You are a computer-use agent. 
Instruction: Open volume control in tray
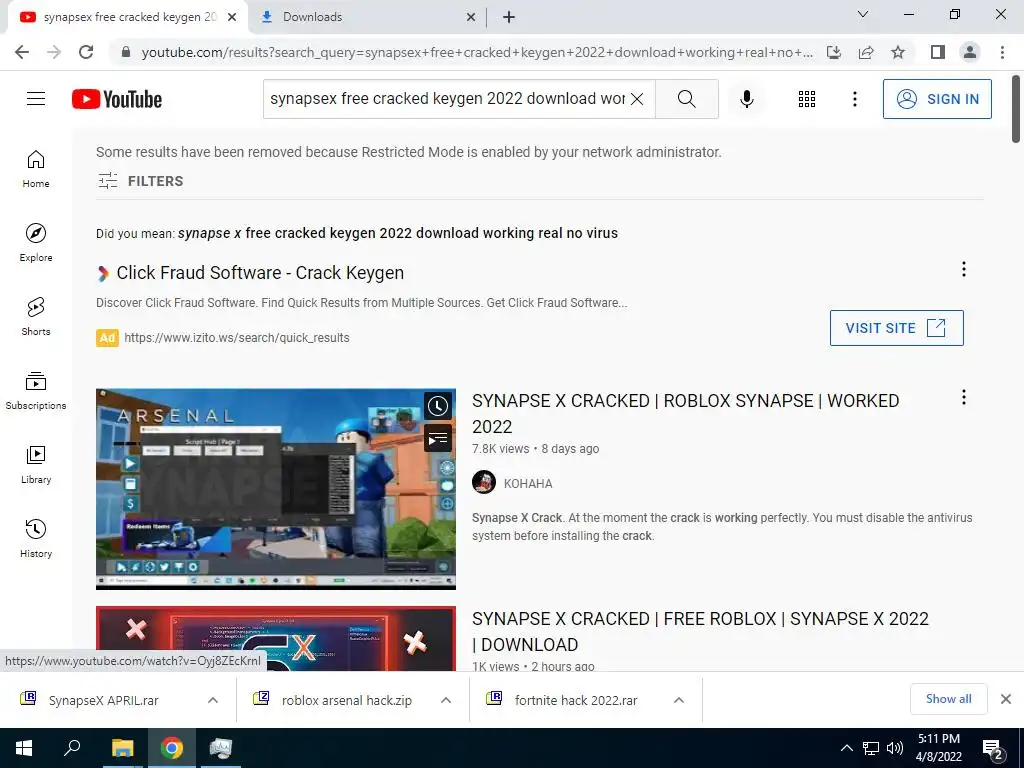894,748
